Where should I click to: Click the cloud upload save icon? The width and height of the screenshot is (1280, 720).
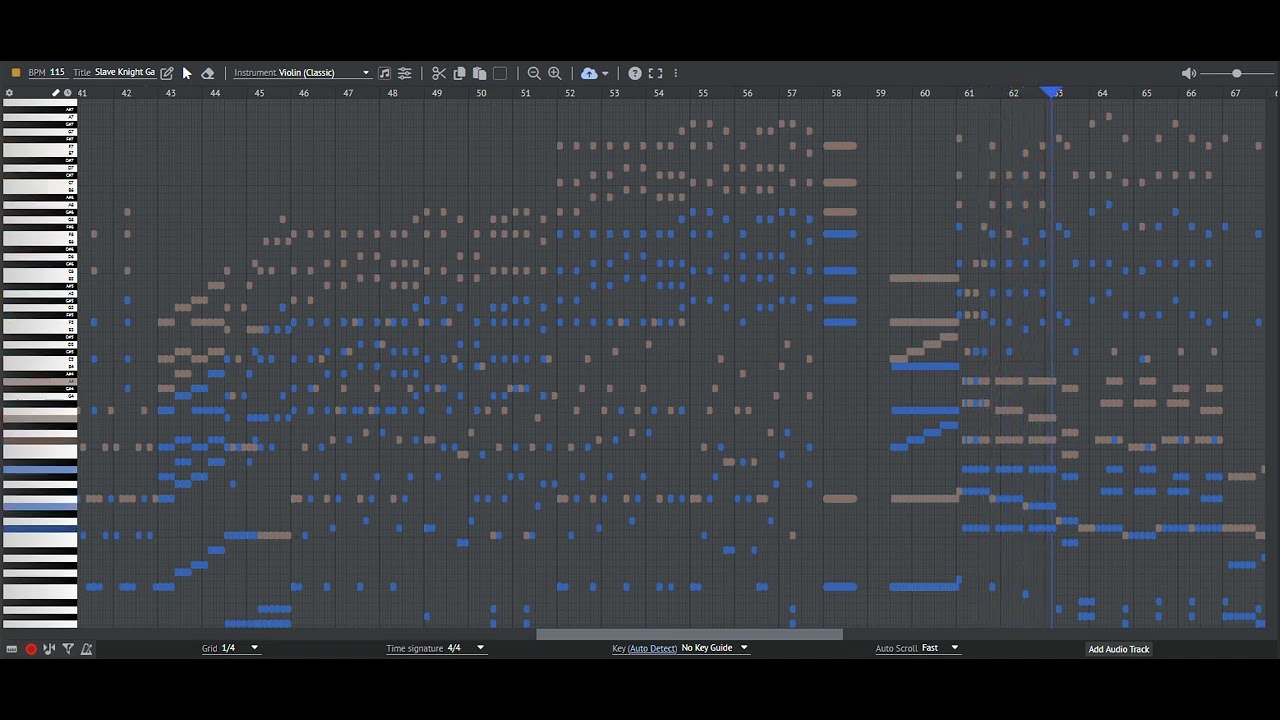click(589, 73)
